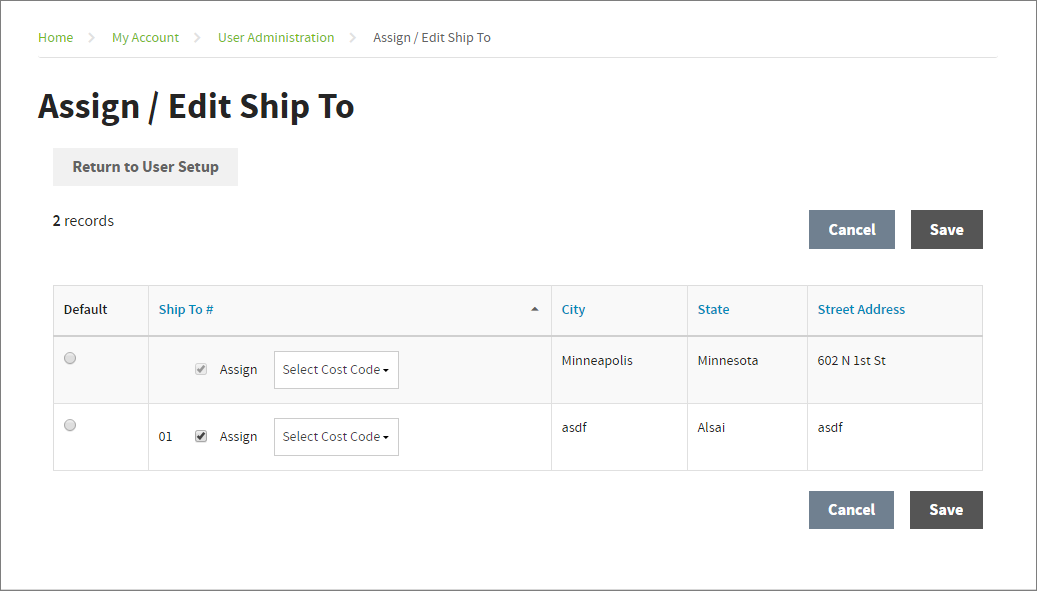The width and height of the screenshot is (1037, 591).
Task: Click the Minneapolis city cell
Action: (x=597, y=361)
